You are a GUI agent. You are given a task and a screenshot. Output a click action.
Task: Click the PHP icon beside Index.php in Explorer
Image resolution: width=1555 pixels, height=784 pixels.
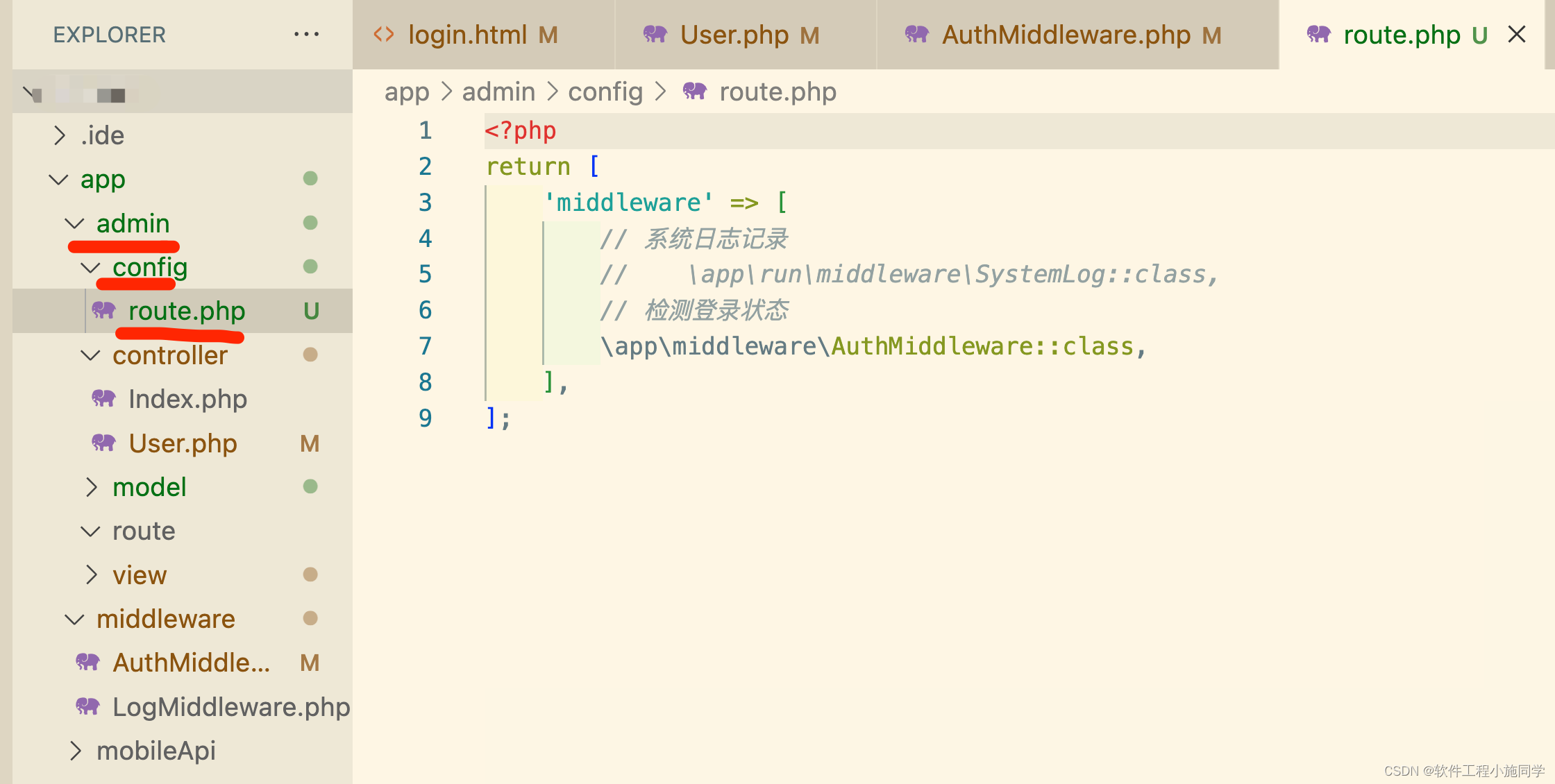pos(103,399)
